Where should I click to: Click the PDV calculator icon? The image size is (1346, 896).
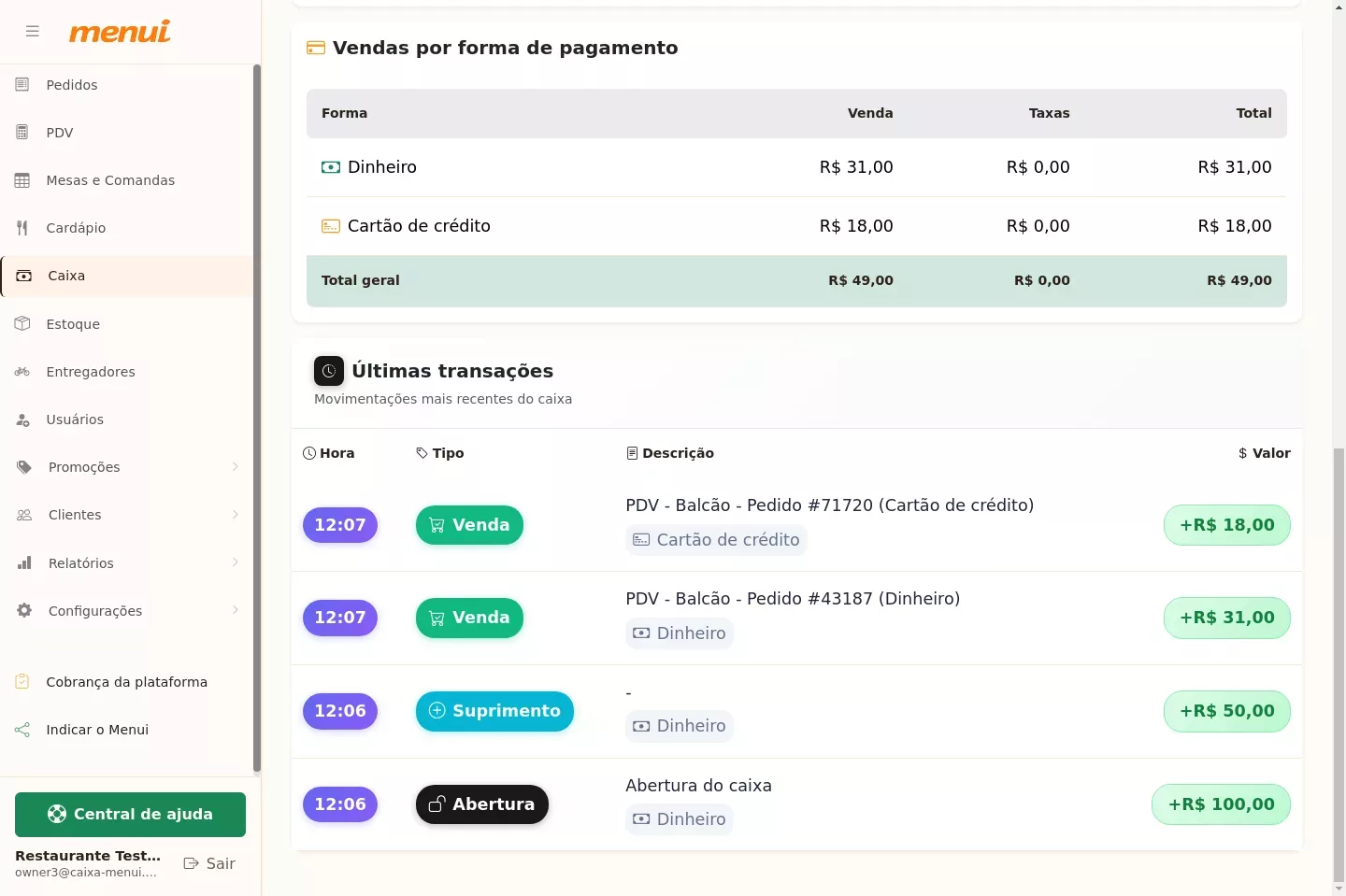(x=22, y=133)
